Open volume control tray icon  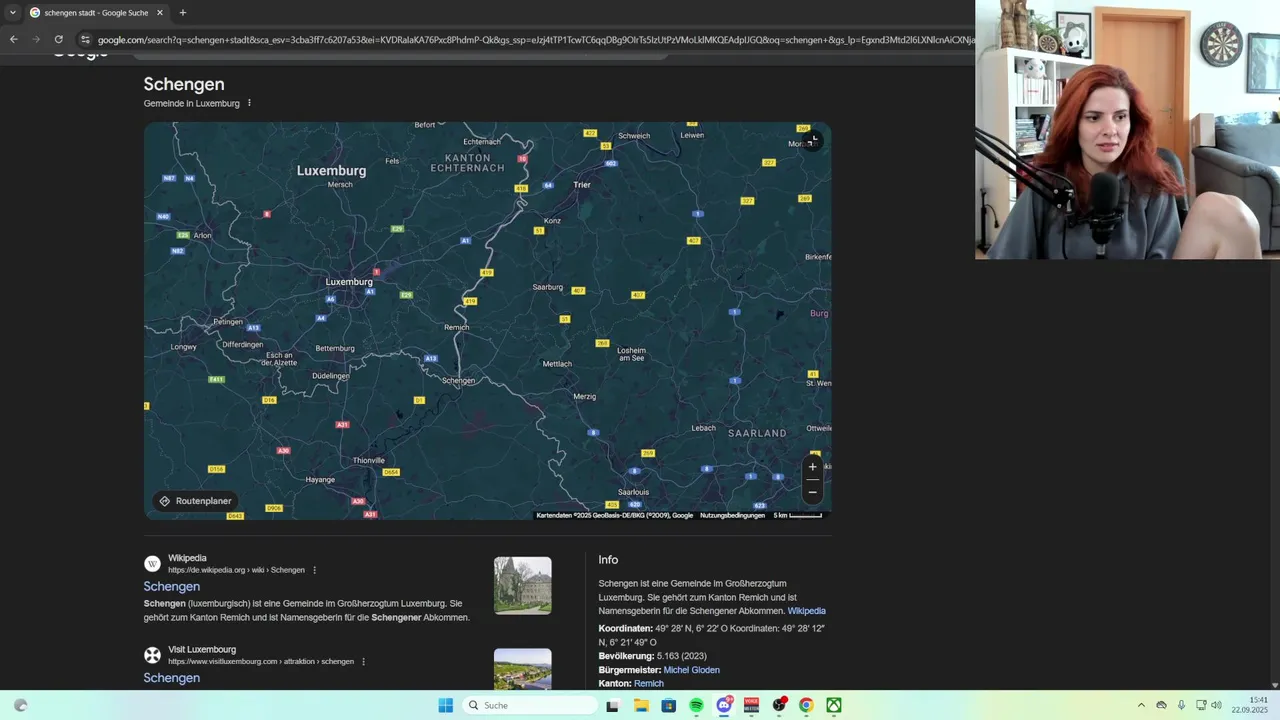point(1216,705)
